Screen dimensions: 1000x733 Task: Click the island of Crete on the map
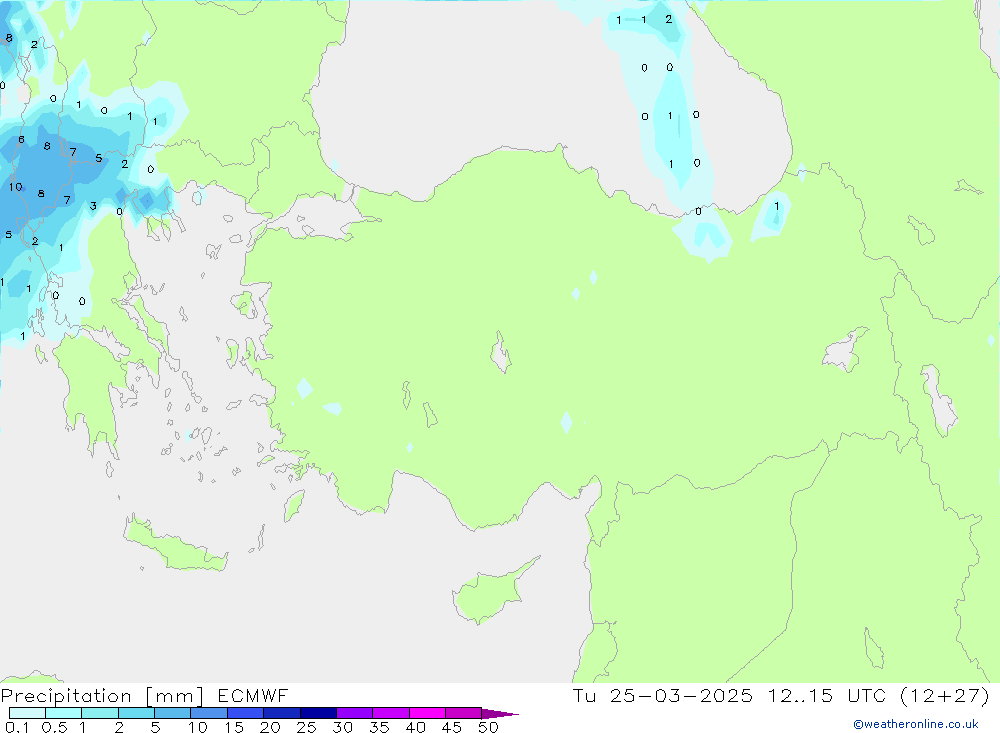175,543
